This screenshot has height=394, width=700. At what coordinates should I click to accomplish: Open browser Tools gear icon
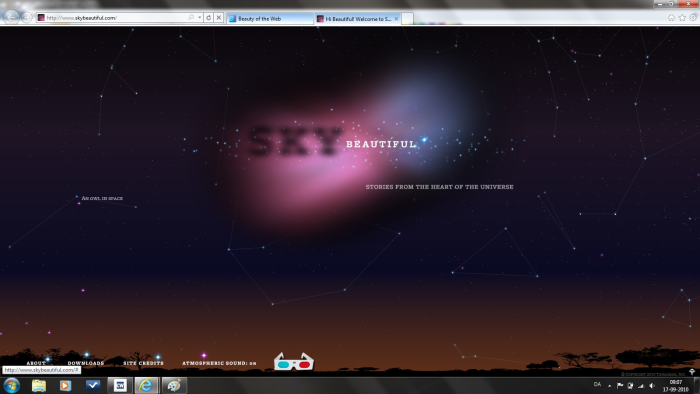[693, 18]
